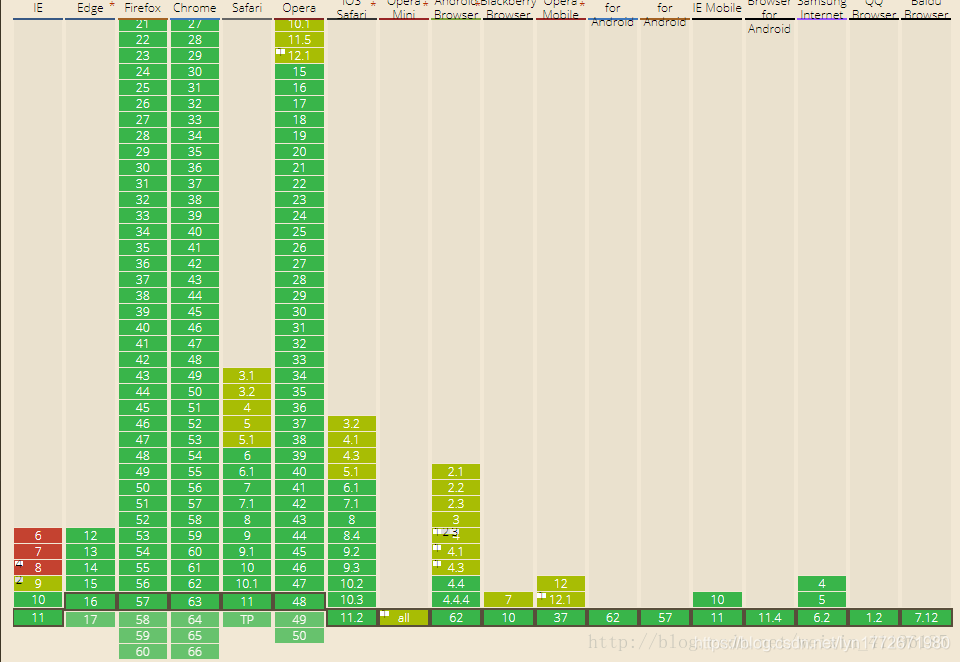
Task: Click the 11.4 current version cell
Action: pyautogui.click(x=770, y=617)
